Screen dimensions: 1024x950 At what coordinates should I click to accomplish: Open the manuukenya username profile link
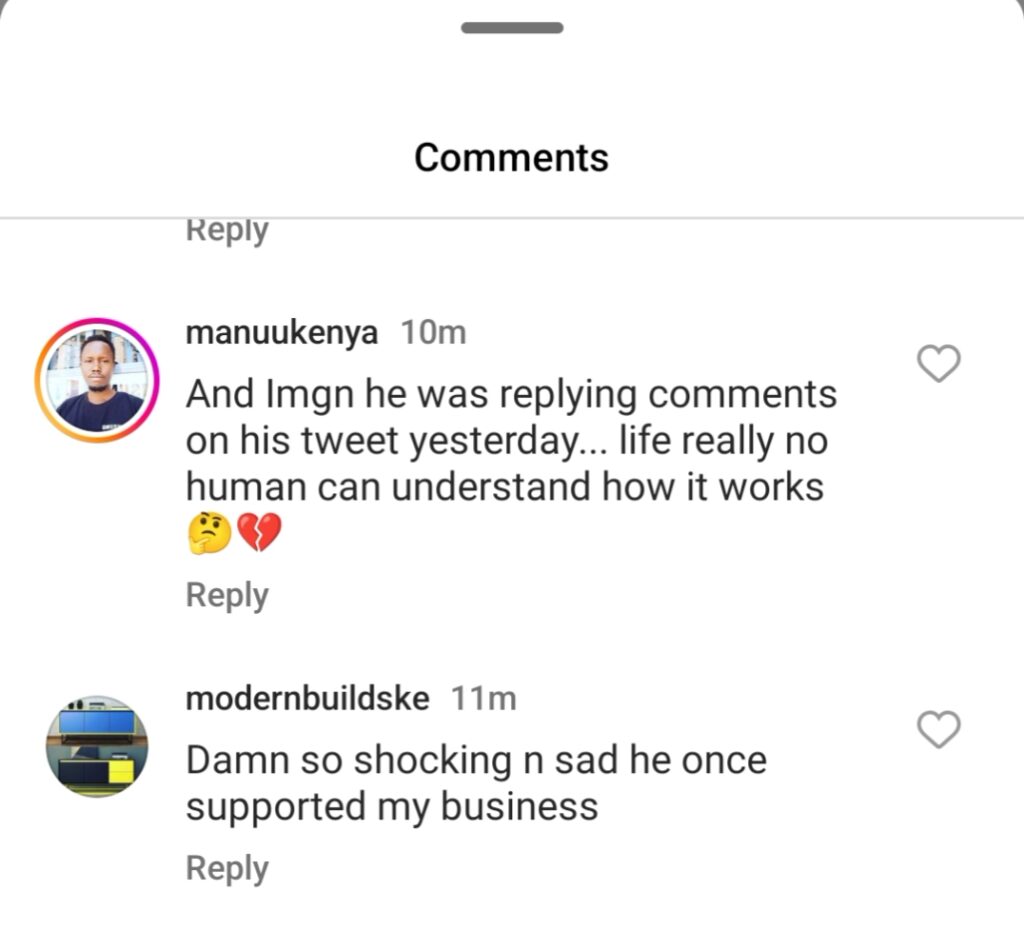click(x=282, y=332)
